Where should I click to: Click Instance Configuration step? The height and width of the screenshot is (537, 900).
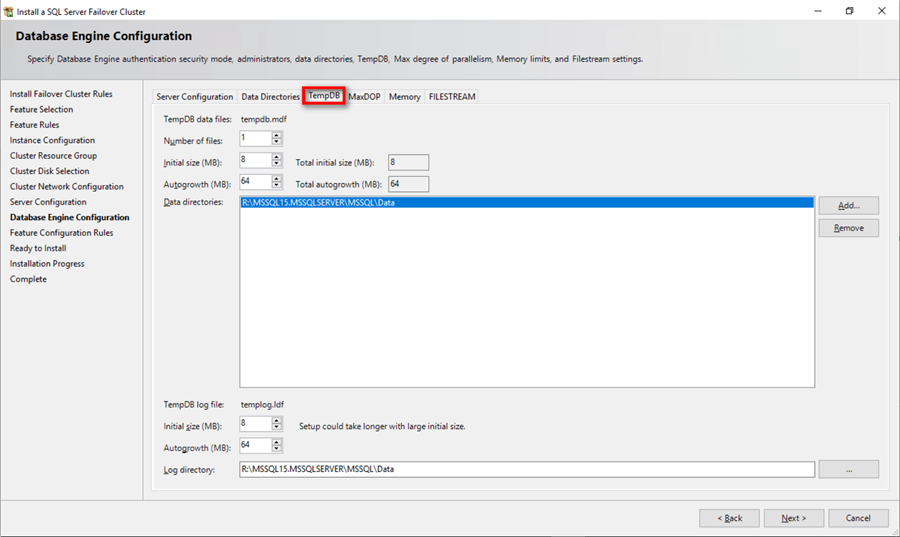point(52,140)
